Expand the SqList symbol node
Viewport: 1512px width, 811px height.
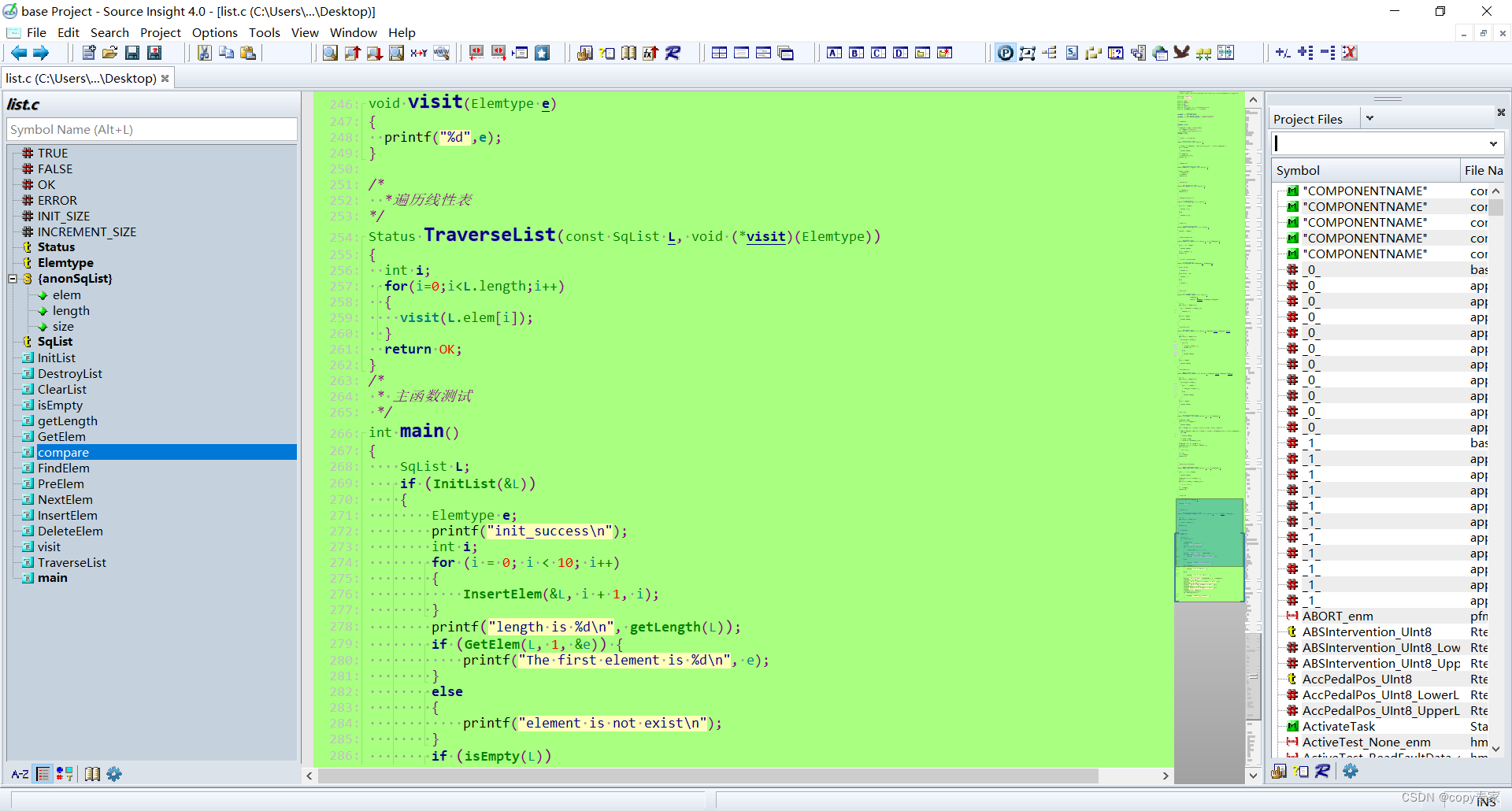pos(54,341)
